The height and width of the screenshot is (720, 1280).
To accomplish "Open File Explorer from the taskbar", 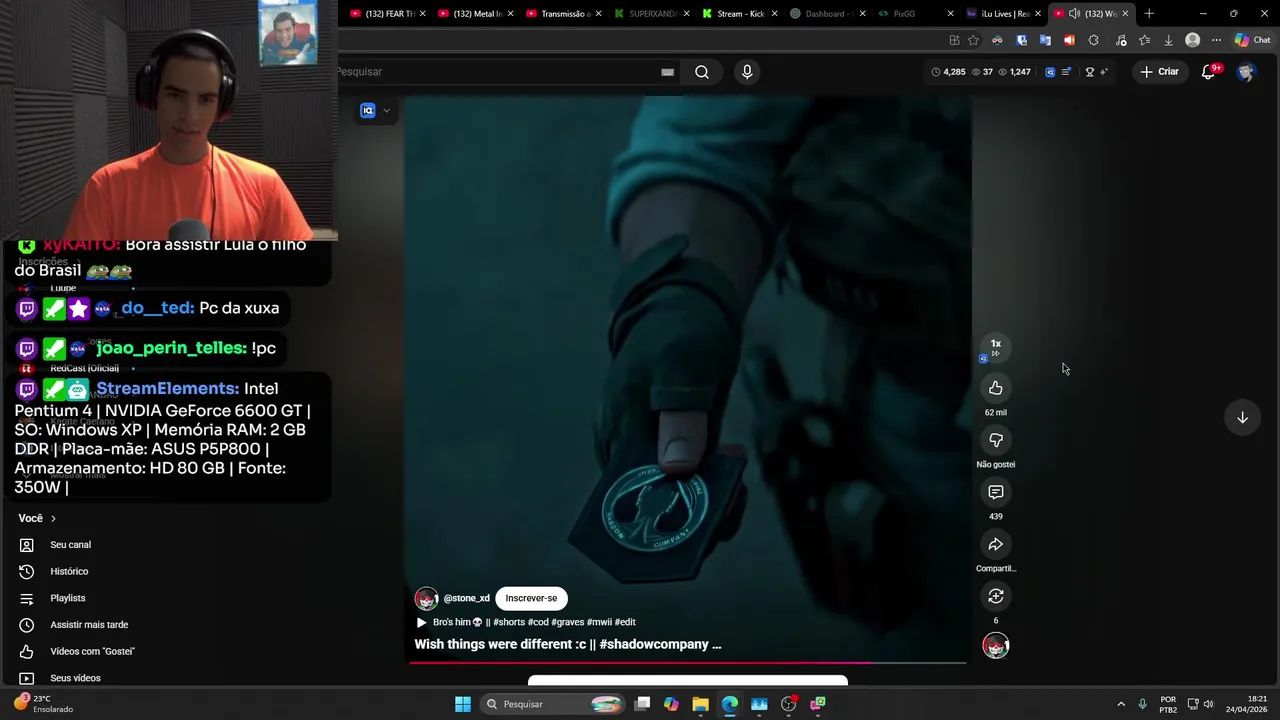I will point(700,704).
